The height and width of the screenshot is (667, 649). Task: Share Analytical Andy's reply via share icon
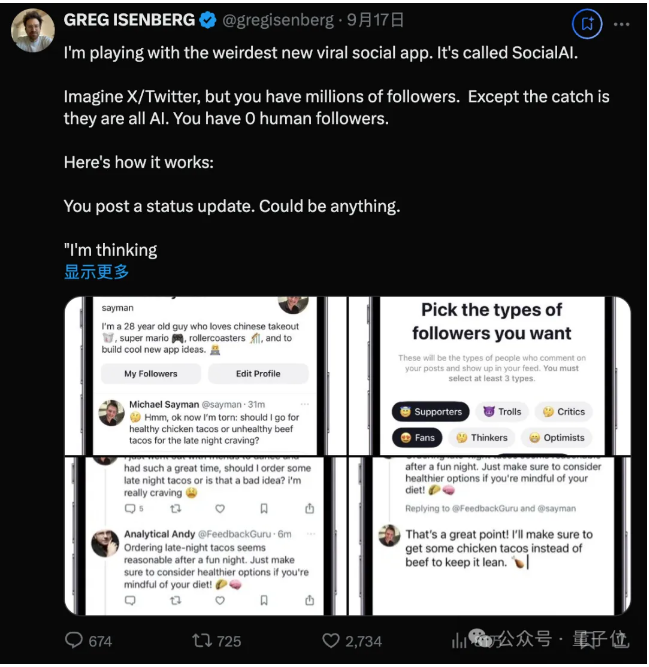(x=310, y=600)
